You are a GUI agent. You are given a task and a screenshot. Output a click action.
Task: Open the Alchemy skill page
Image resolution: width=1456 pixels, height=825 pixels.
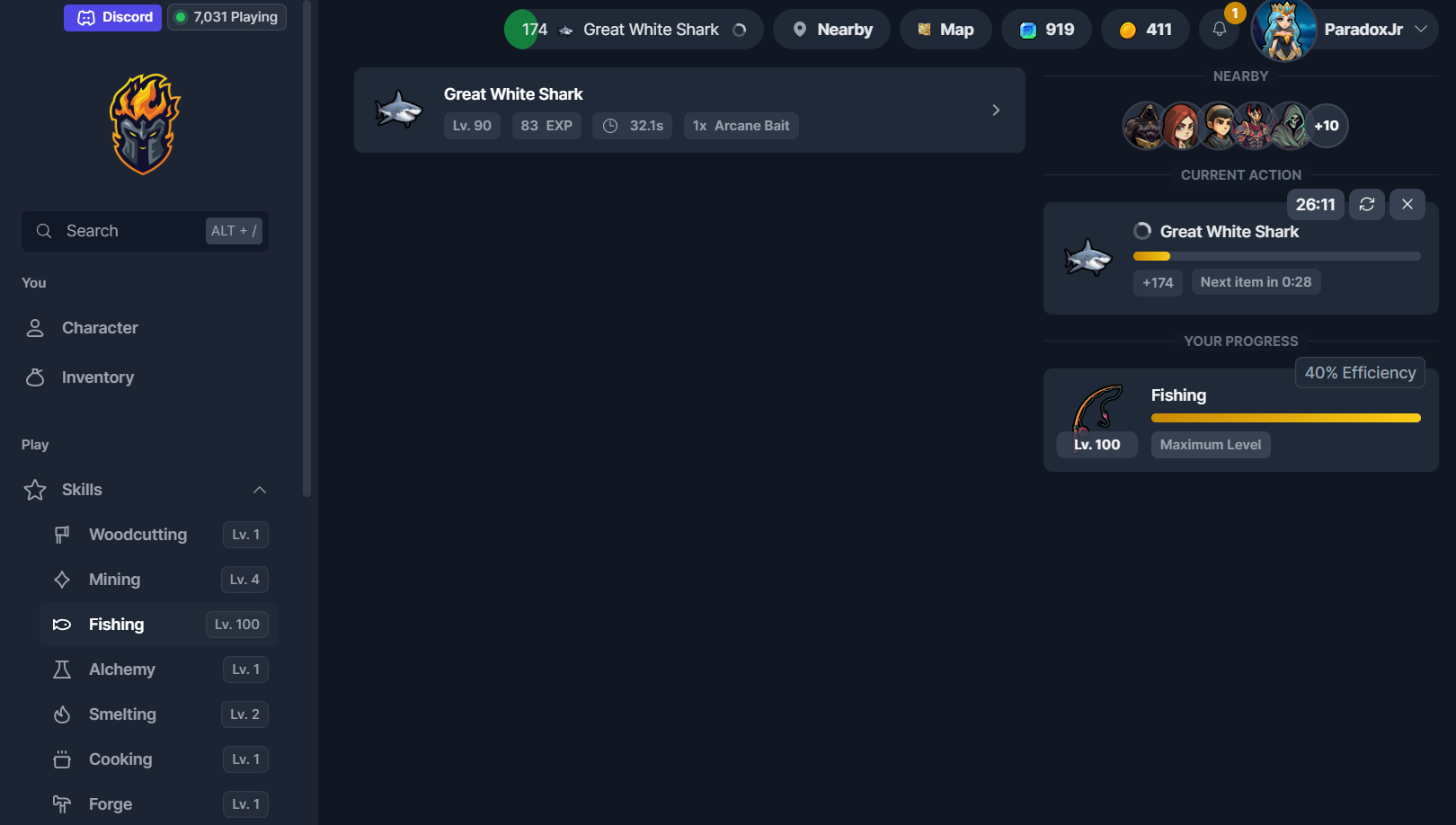click(x=122, y=670)
